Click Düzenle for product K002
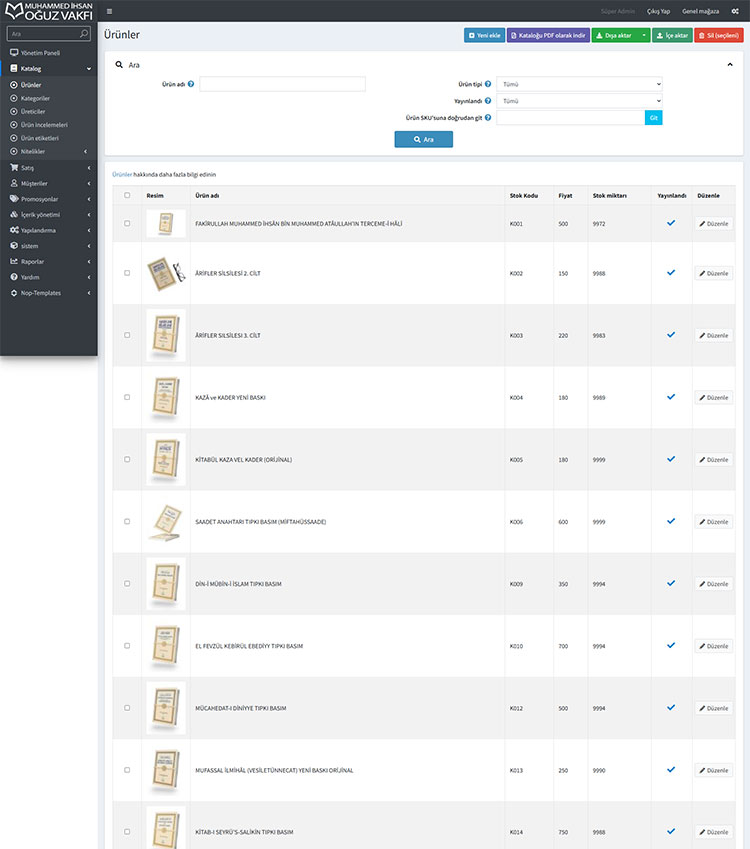The image size is (750, 849). point(714,273)
